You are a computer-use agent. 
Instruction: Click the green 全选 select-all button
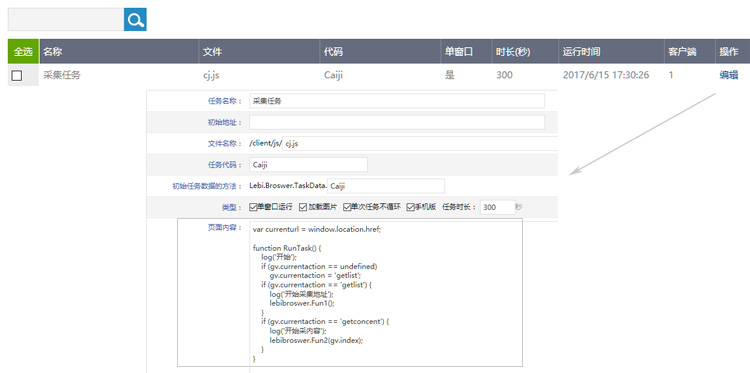pyautogui.click(x=23, y=51)
